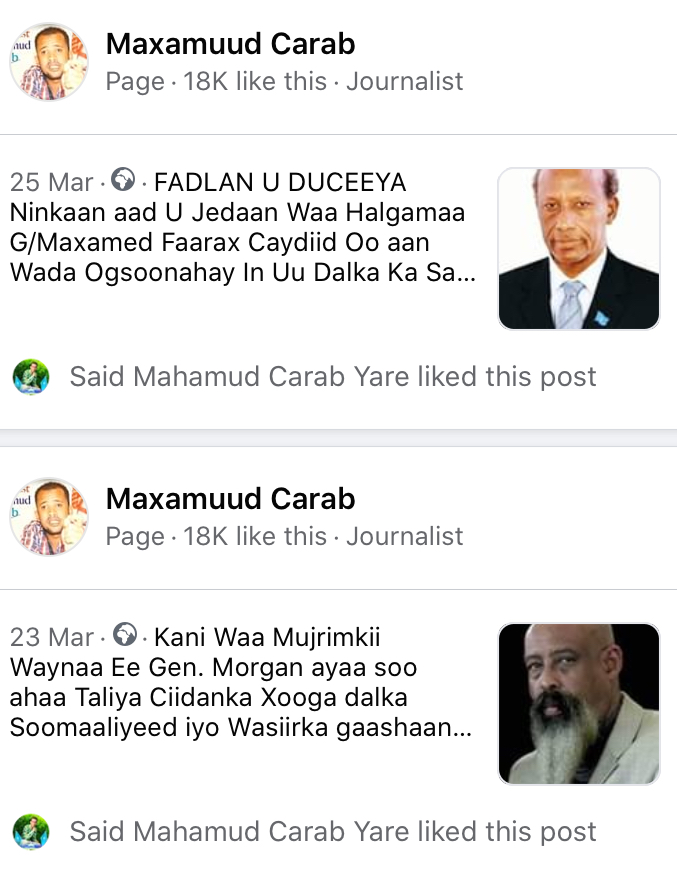Click the 23 Mar post date
This screenshot has height=881, width=677.
[x=51, y=637]
